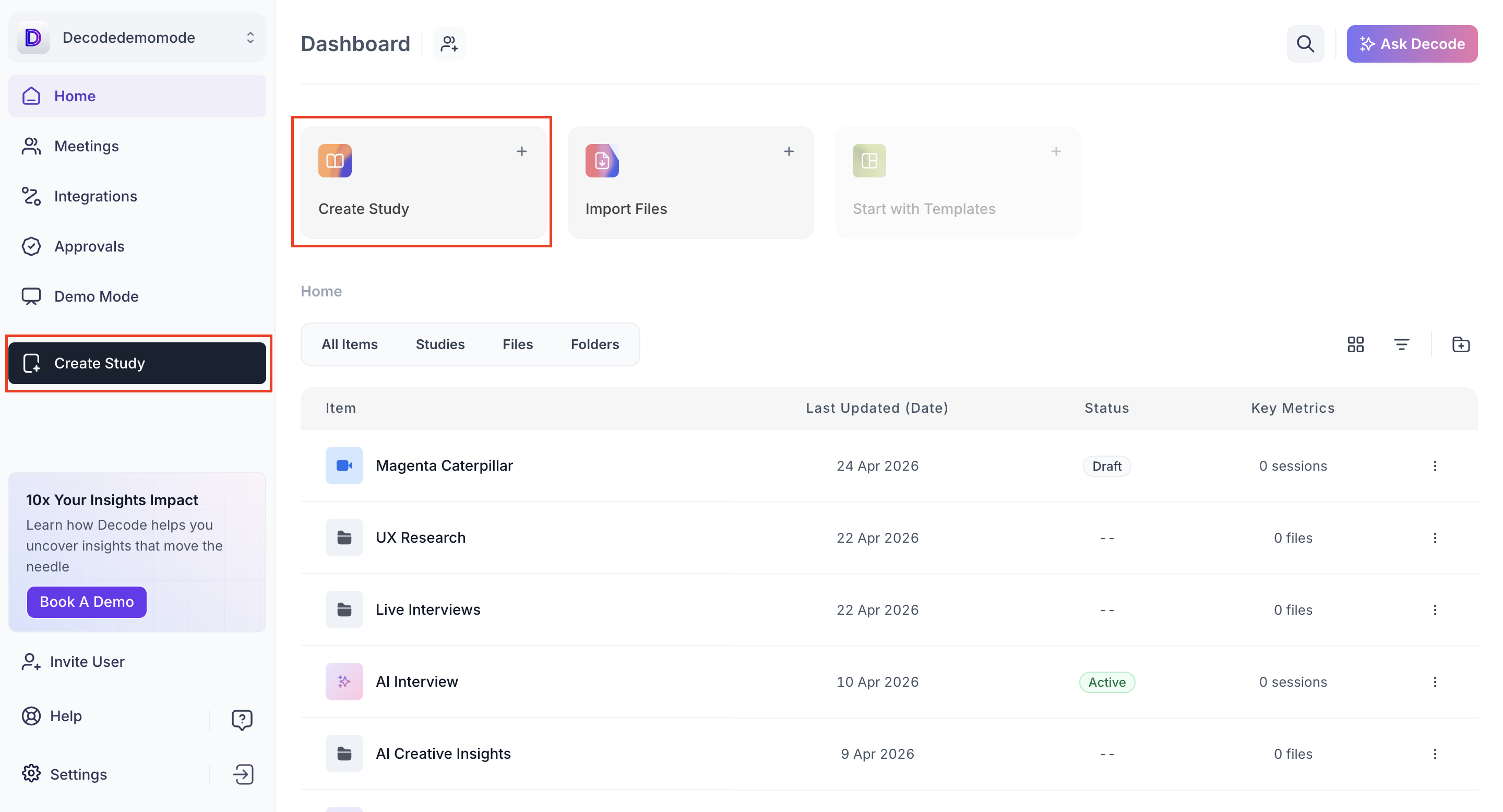Open Integrations in the sidebar
1503x812 pixels.
tap(95, 196)
